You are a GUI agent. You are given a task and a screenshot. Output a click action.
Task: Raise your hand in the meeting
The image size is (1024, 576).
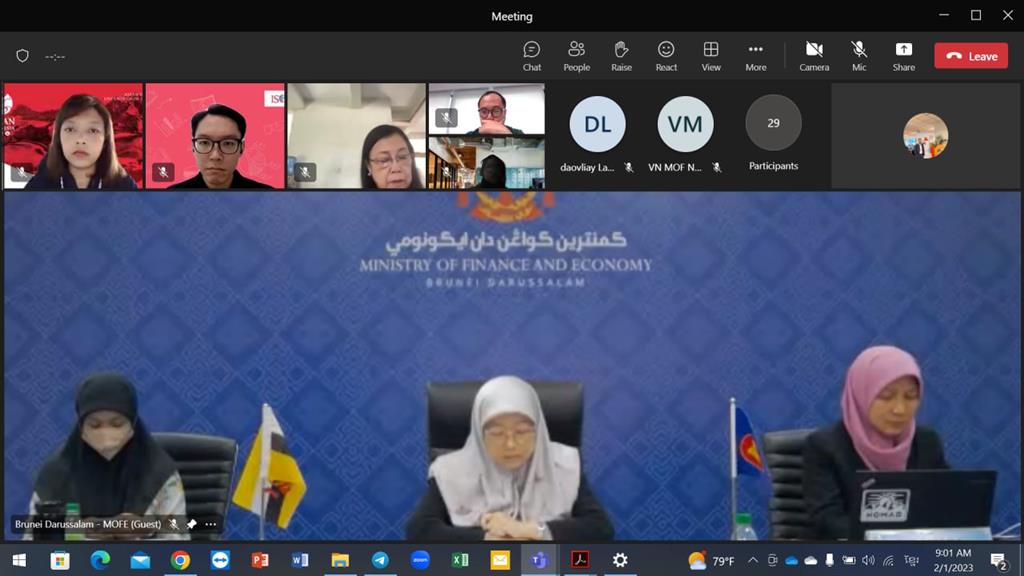621,56
